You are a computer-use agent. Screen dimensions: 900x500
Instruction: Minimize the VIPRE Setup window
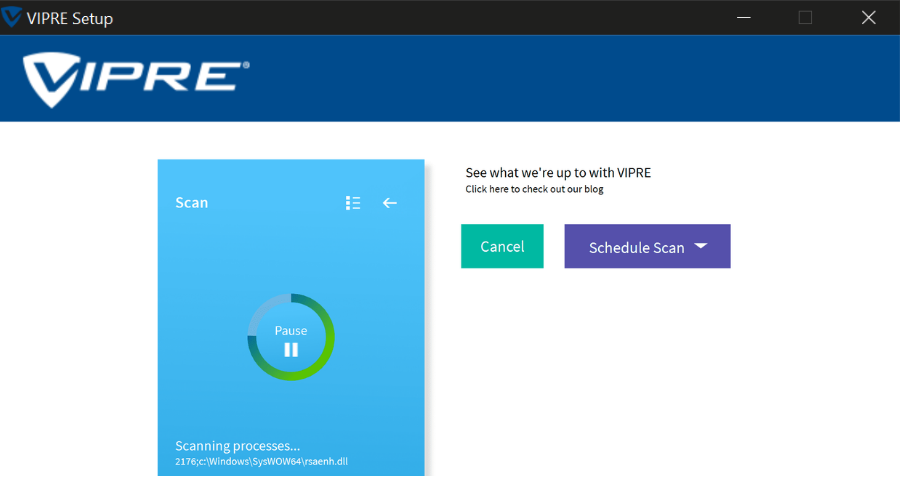pyautogui.click(x=744, y=18)
